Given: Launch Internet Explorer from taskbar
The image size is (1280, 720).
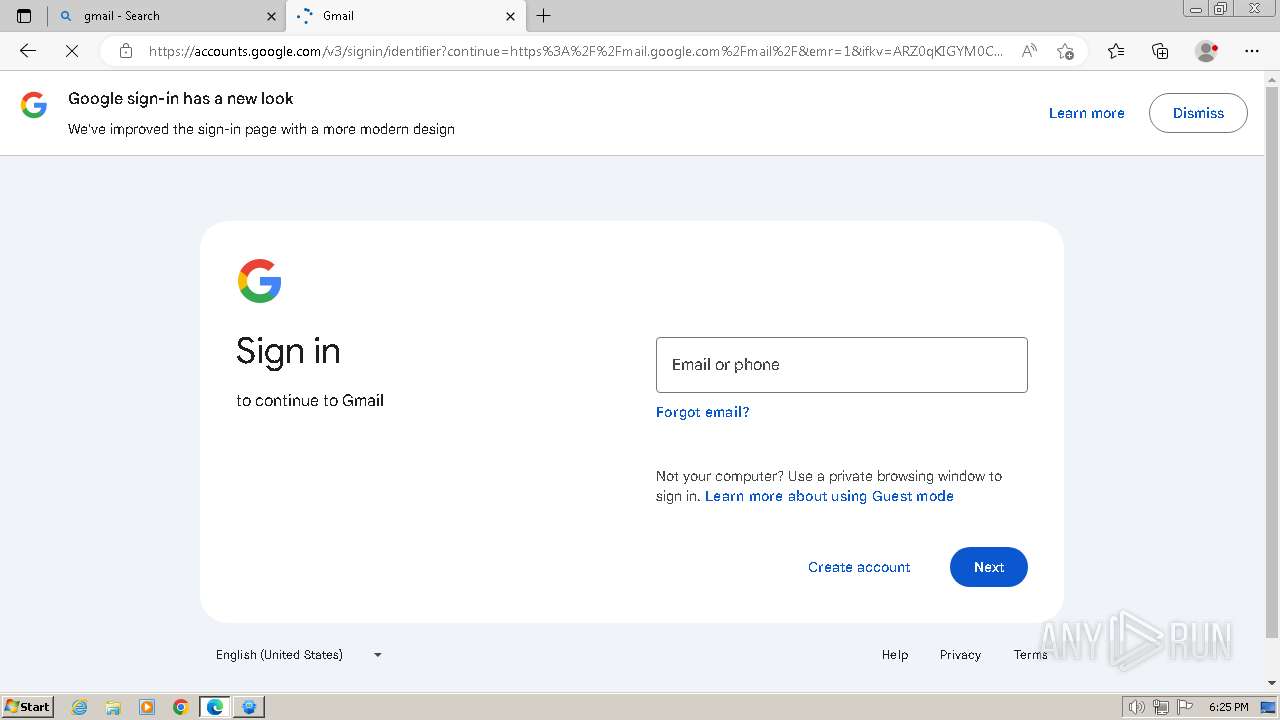Looking at the screenshot, I should tap(80, 707).
